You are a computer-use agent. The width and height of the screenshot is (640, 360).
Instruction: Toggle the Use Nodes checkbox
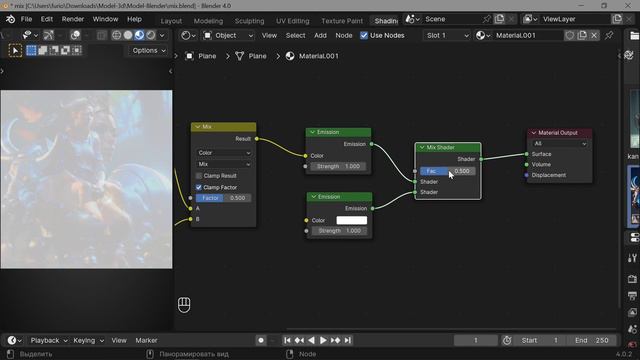[364, 36]
